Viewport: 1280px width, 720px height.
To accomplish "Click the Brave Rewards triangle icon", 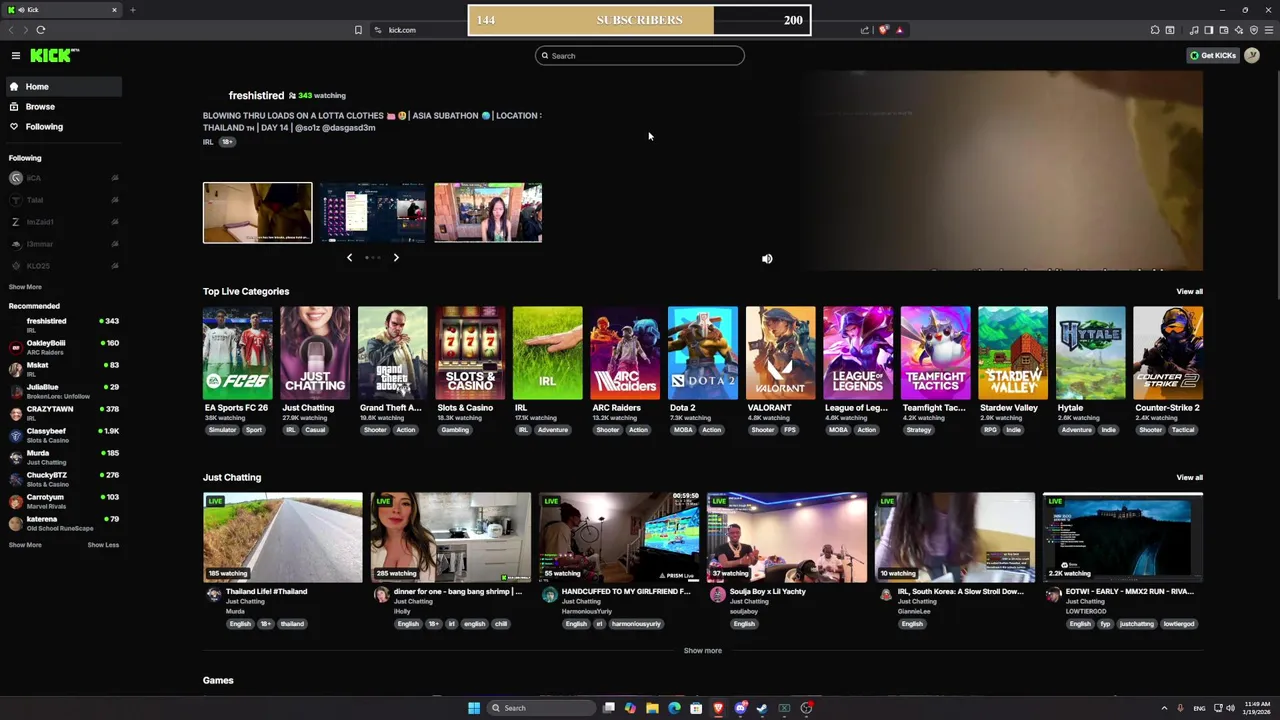I will [899, 30].
